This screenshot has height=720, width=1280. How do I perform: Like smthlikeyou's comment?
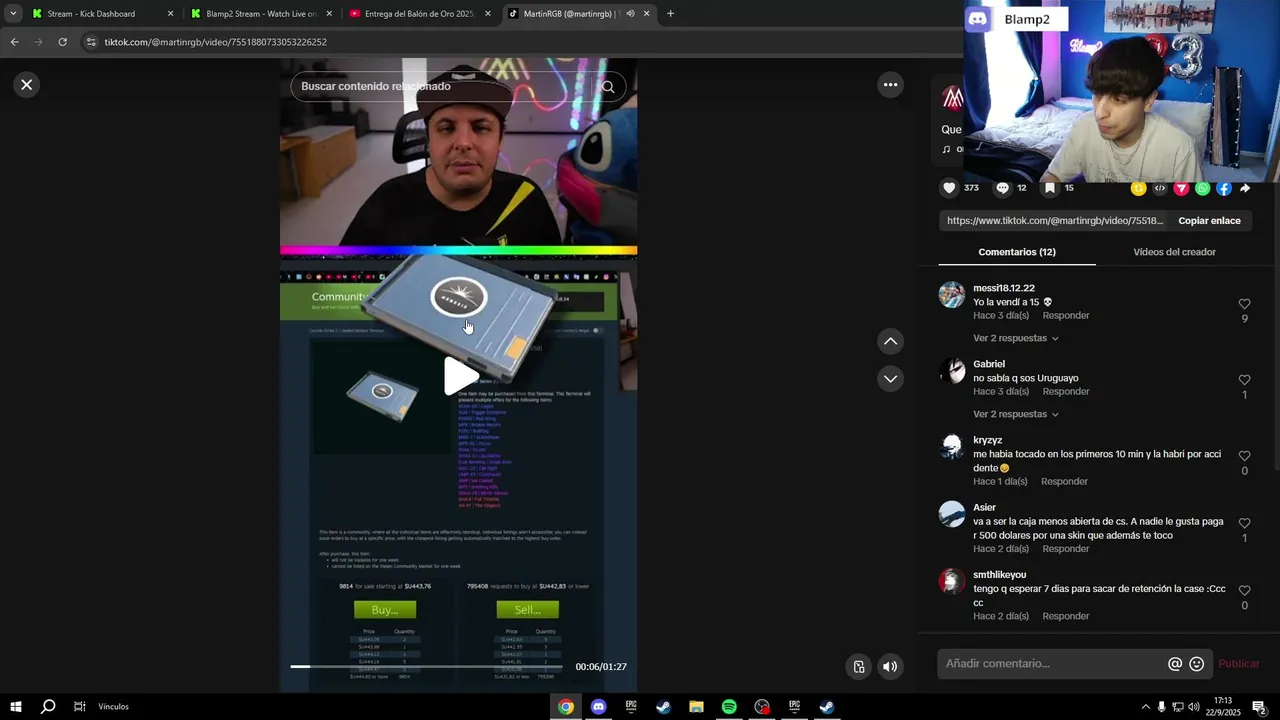(x=1244, y=591)
